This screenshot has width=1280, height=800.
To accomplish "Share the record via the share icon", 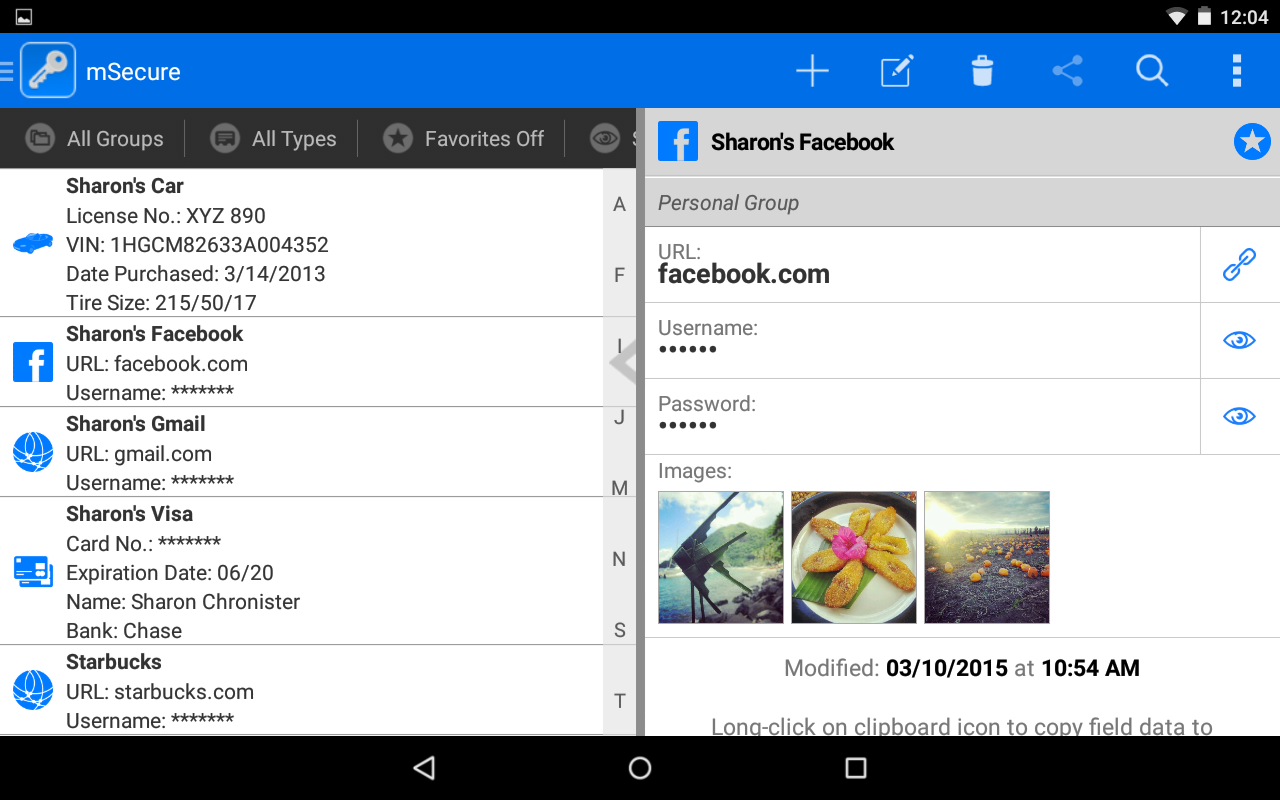I will point(1067,70).
